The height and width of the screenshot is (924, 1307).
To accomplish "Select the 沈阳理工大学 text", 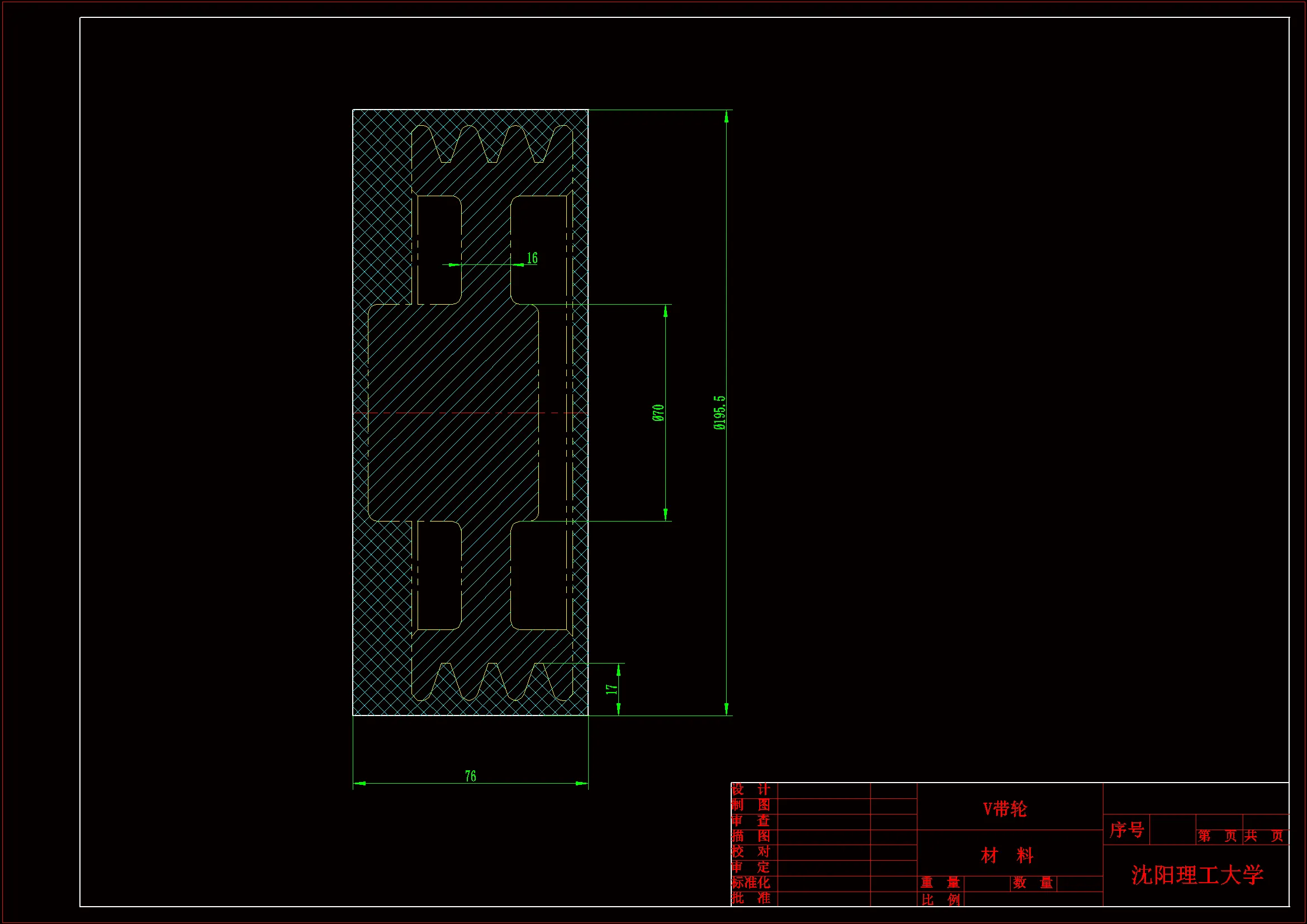I will tap(1196, 875).
